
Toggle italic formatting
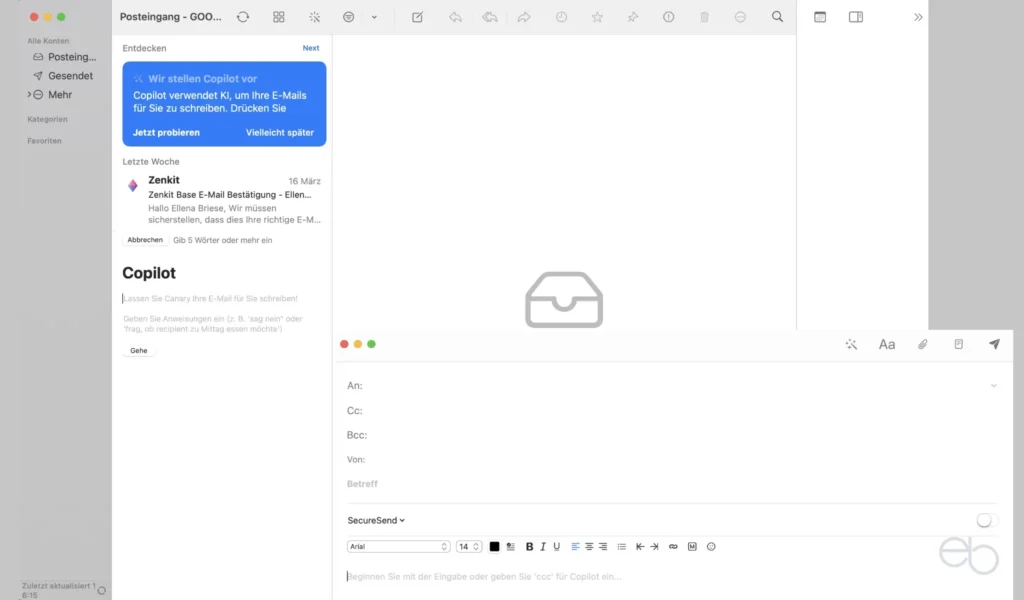tap(543, 546)
